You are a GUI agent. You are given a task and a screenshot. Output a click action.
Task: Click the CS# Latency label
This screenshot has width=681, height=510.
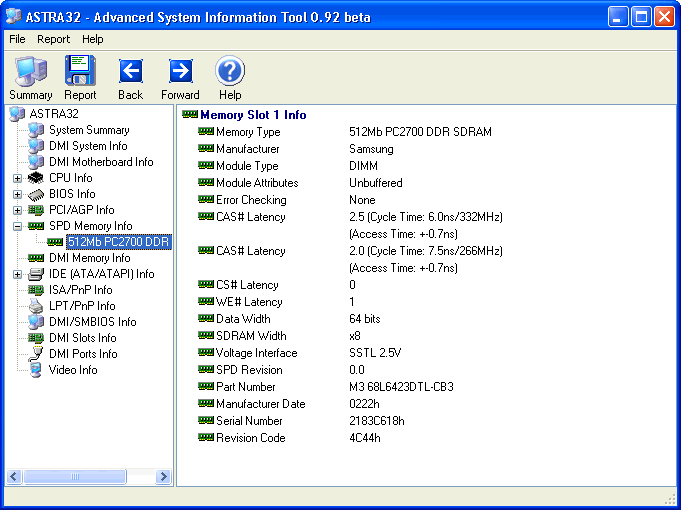[x=247, y=285]
